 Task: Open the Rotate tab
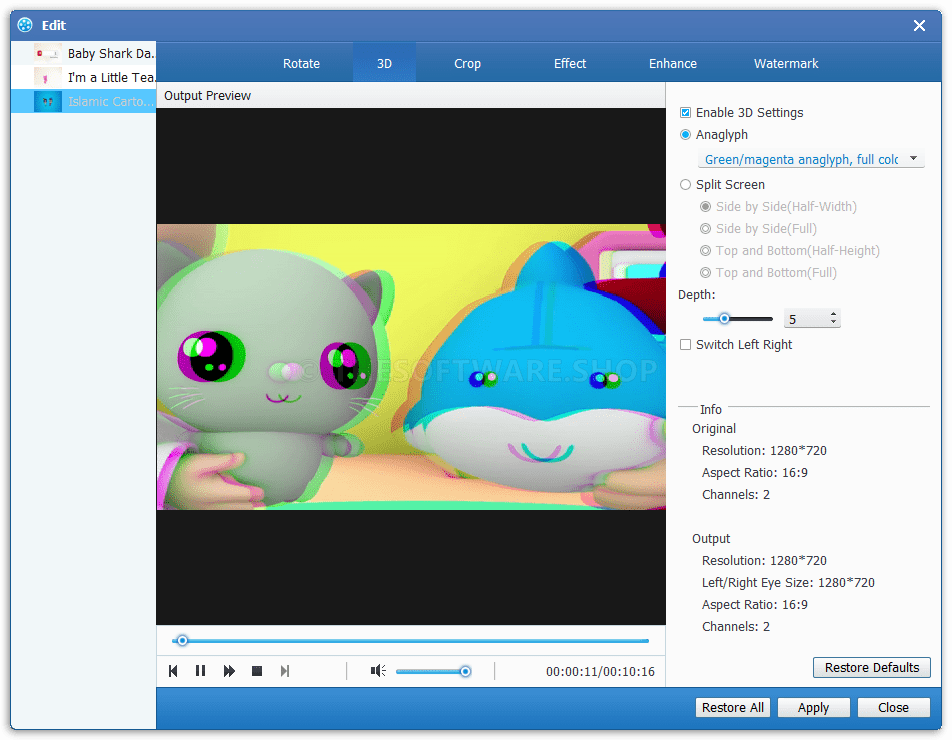(301, 63)
